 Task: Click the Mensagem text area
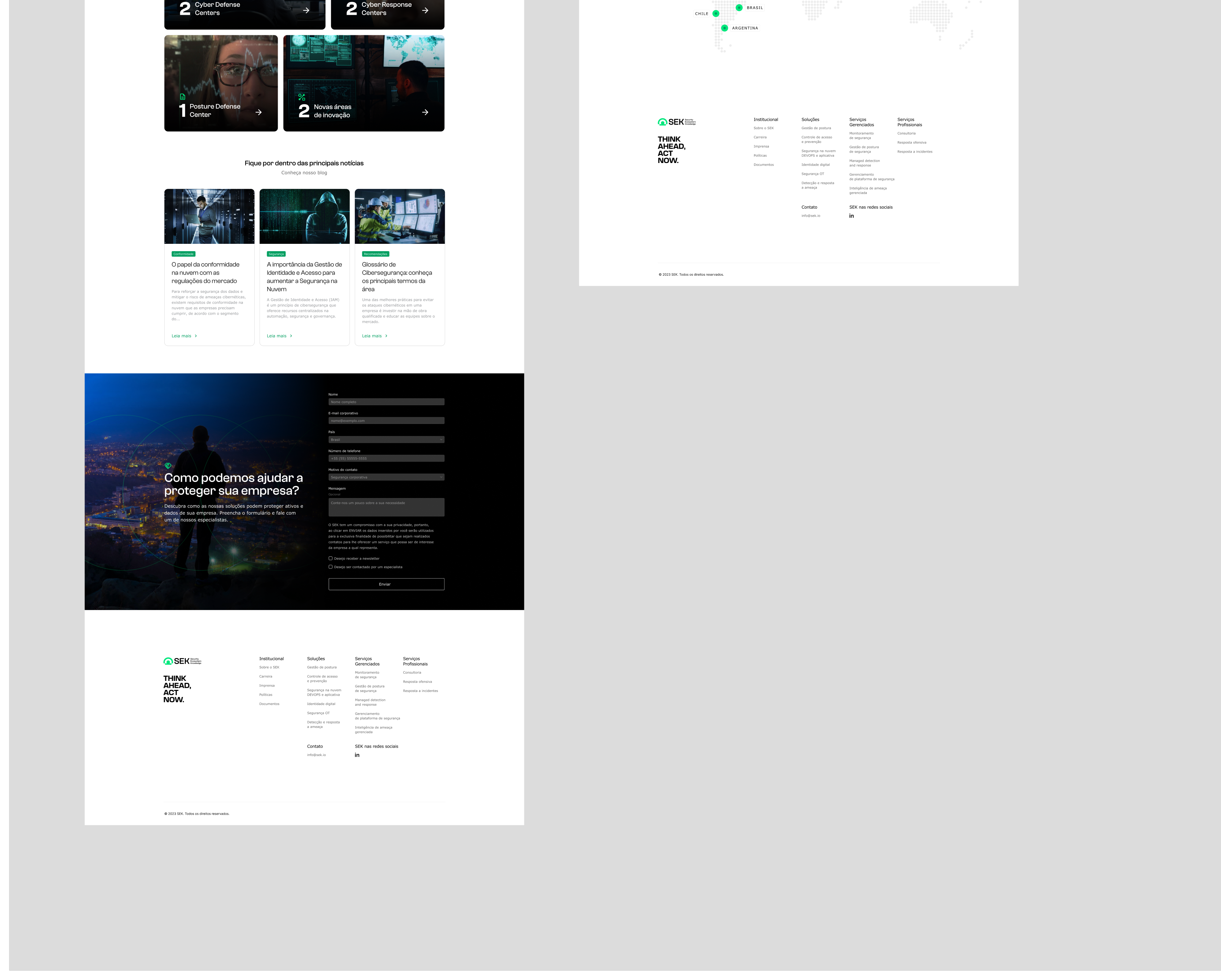[x=386, y=507]
